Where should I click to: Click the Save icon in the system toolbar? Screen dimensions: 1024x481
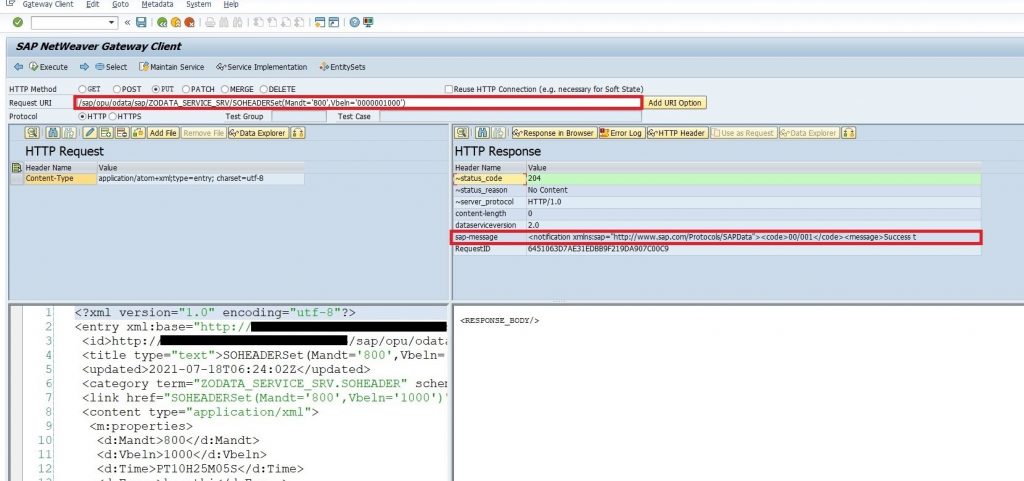coord(141,22)
